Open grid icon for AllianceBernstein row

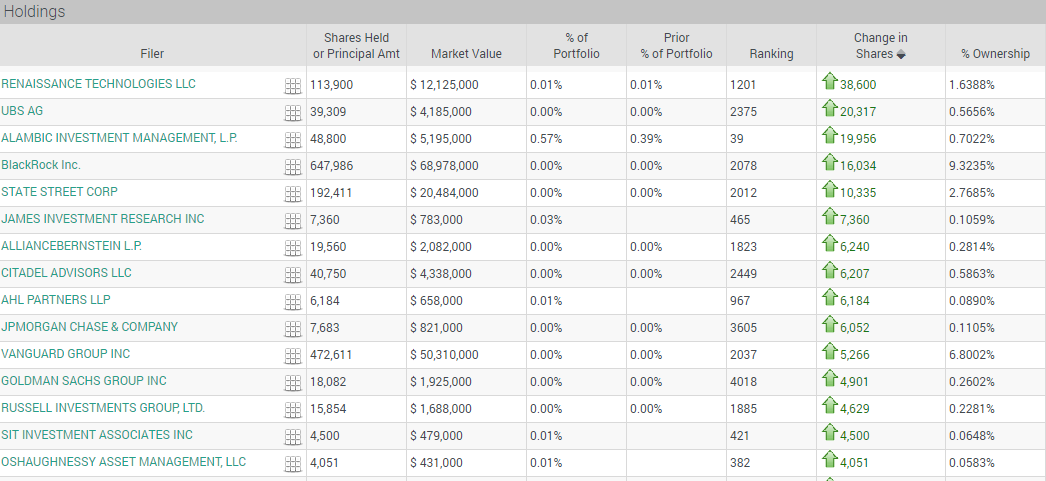[292, 248]
